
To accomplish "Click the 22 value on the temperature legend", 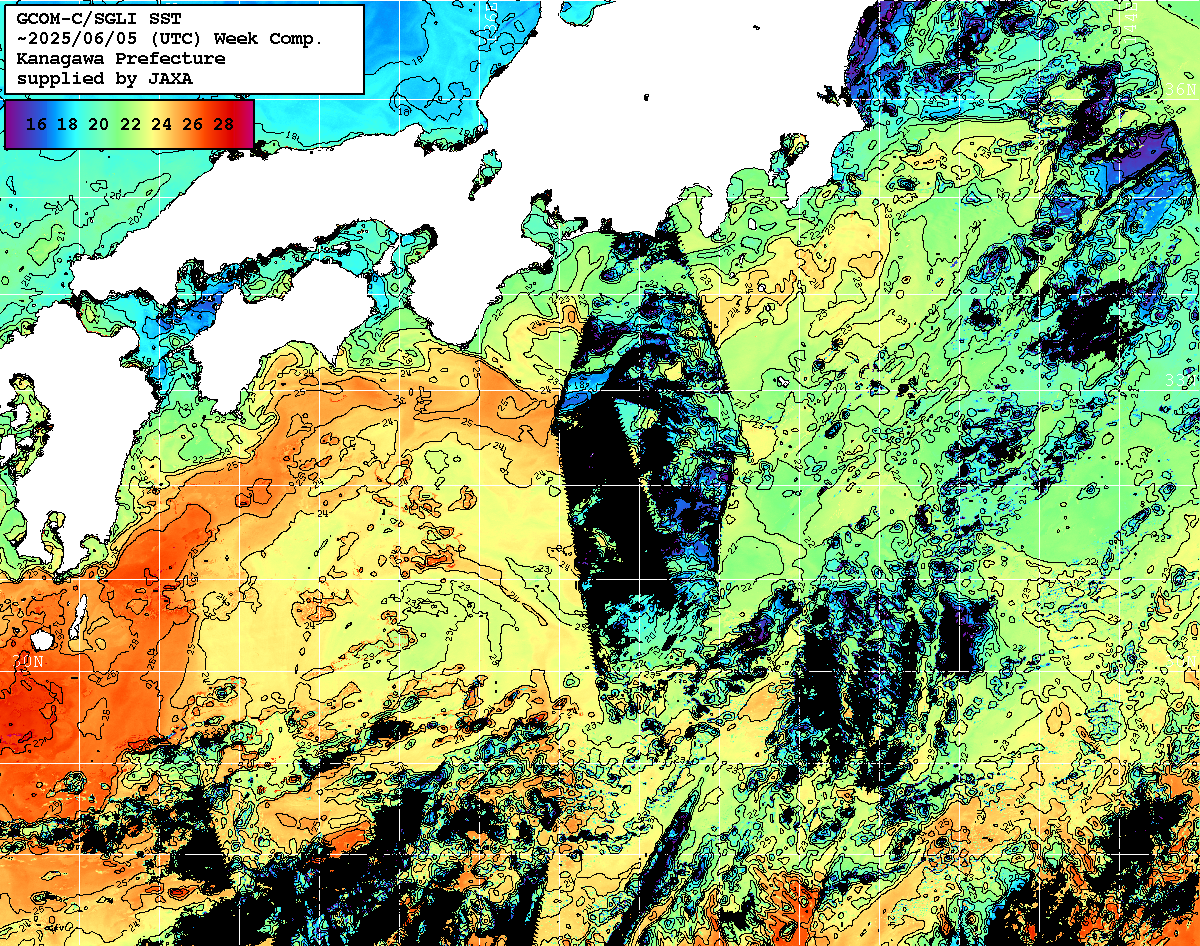I will point(130,124).
